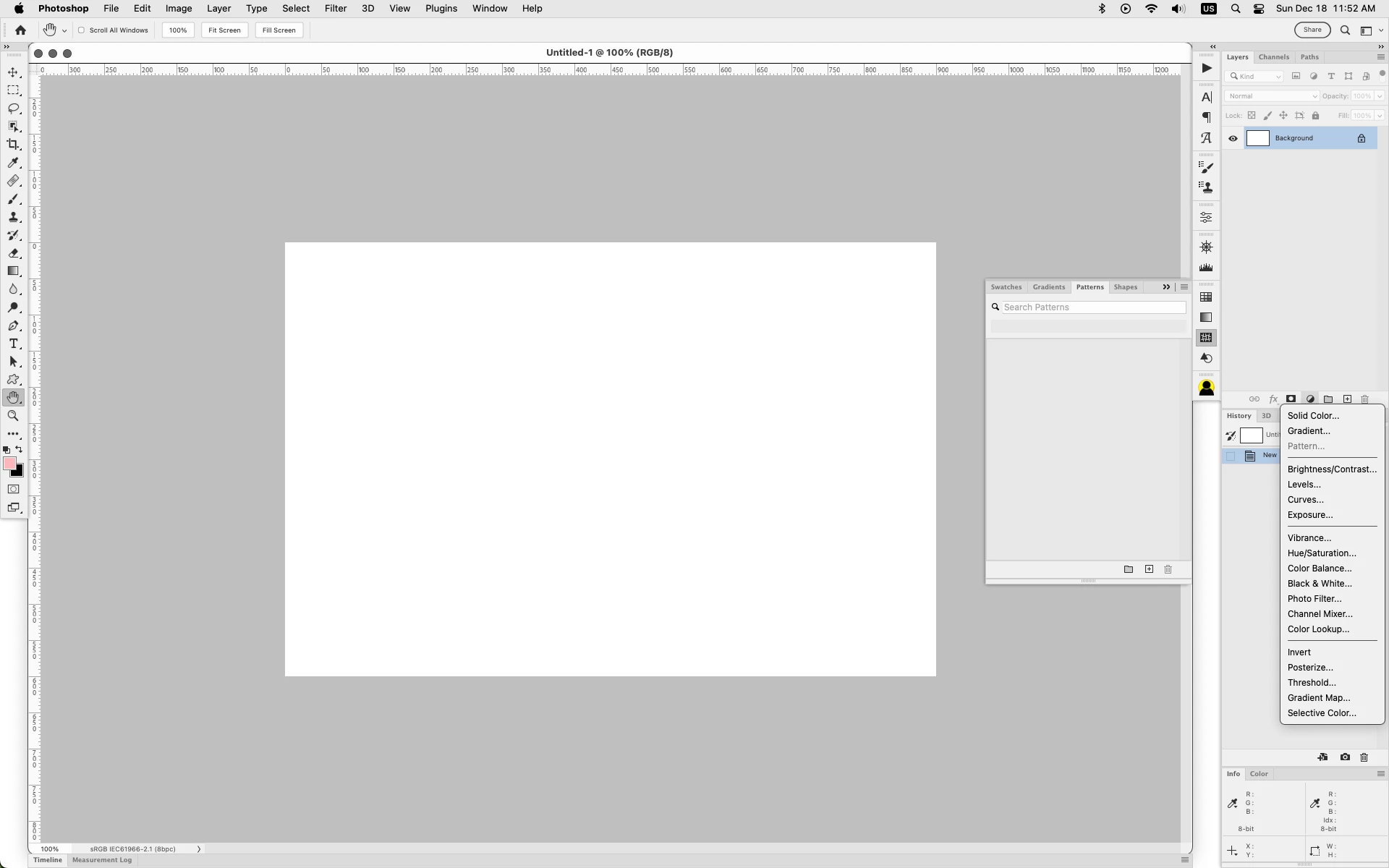This screenshot has height=868, width=1389.
Task: Select the Clone Stamp tool
Action: (13, 217)
